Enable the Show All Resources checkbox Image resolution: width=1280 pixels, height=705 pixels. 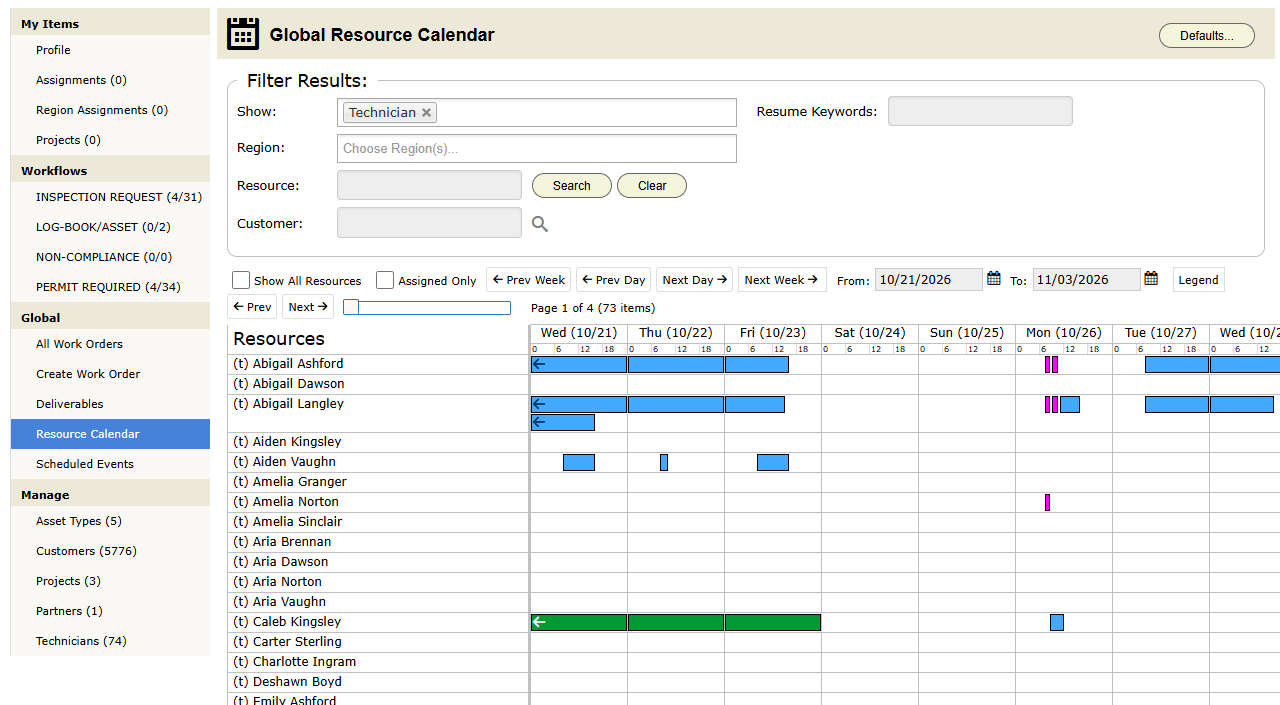(241, 280)
